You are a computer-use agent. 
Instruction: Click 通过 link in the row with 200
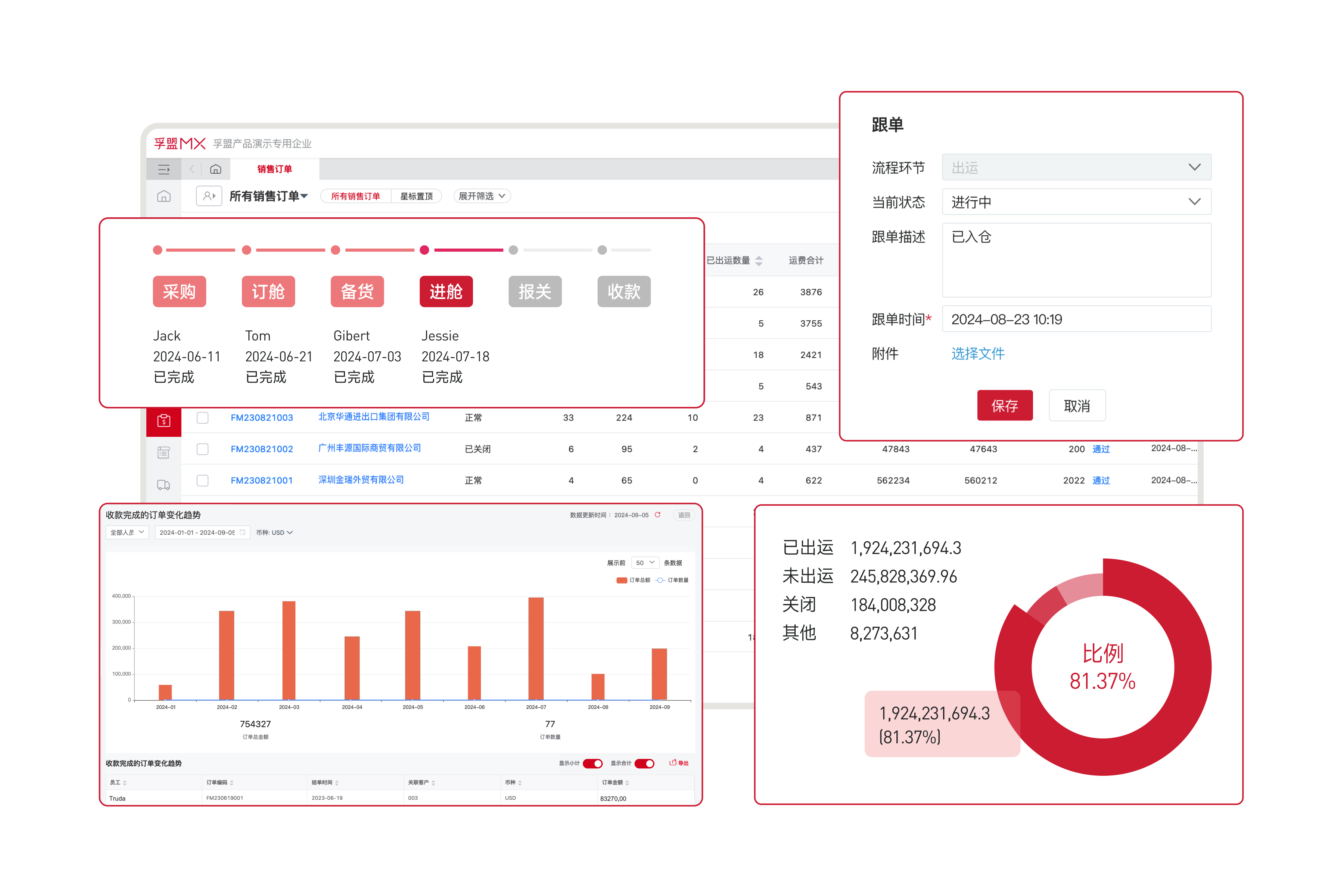[1101, 449]
